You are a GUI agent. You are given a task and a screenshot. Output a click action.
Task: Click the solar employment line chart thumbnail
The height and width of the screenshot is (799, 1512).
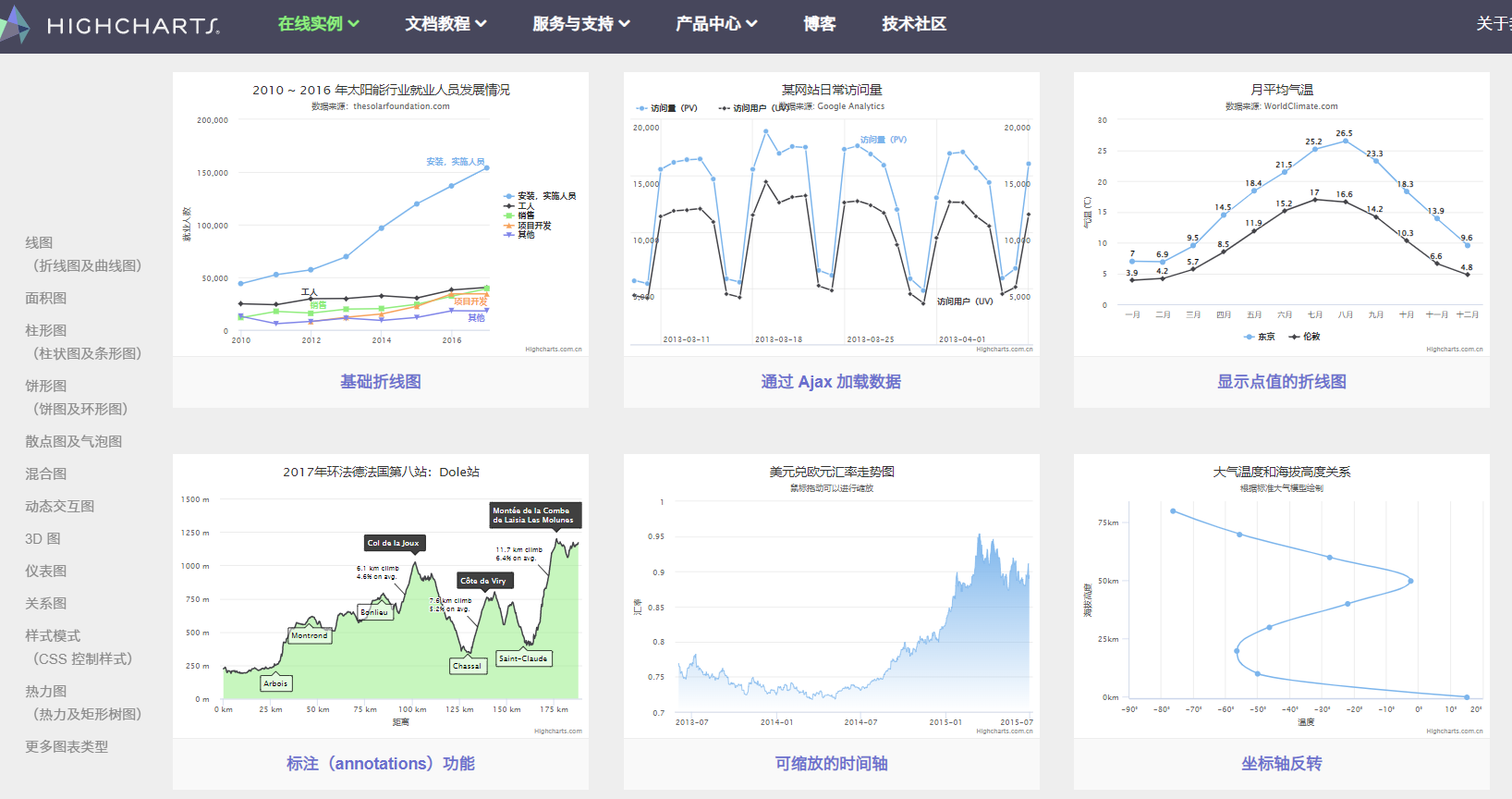click(381, 215)
